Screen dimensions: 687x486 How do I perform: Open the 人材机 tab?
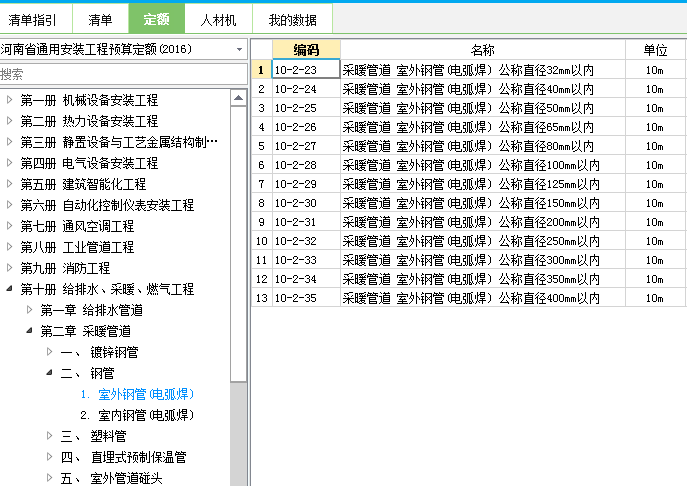(218, 20)
